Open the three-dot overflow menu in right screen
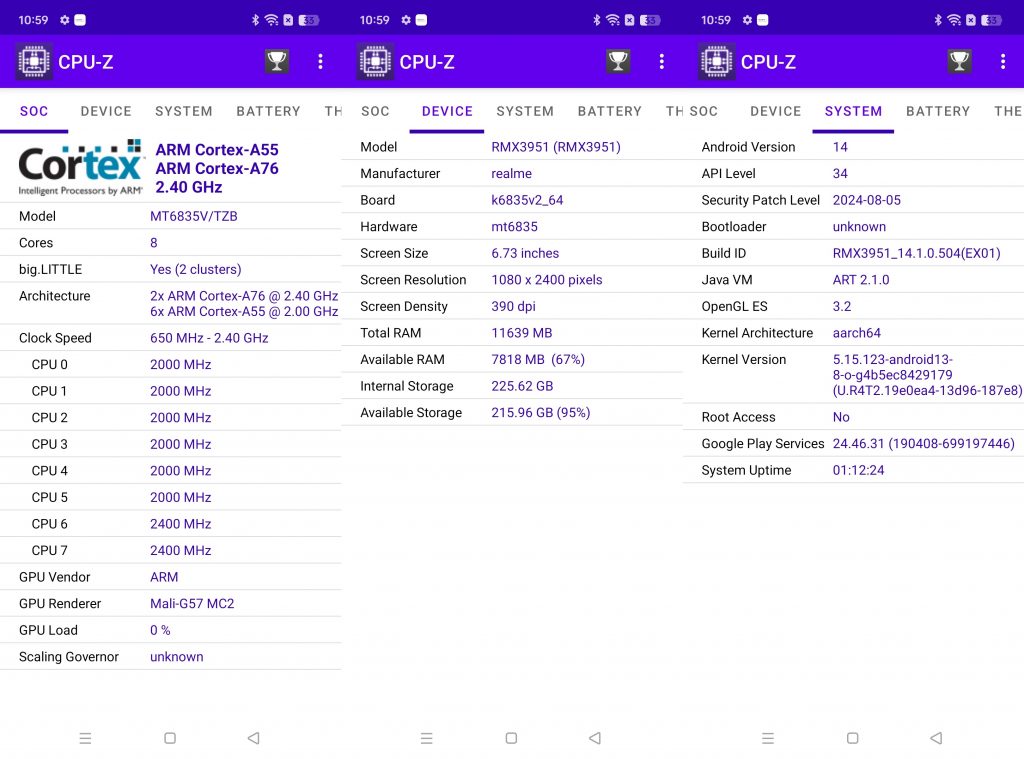The width and height of the screenshot is (1024, 759). [1003, 61]
